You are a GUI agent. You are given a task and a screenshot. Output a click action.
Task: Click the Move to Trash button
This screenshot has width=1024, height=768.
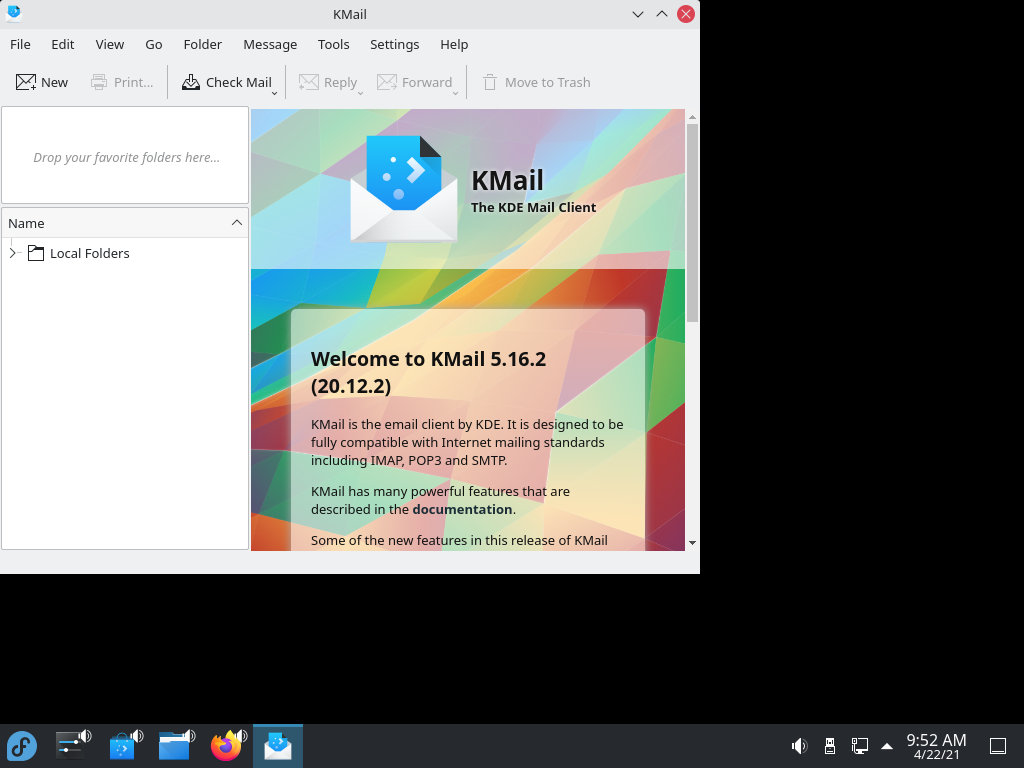[x=536, y=82]
